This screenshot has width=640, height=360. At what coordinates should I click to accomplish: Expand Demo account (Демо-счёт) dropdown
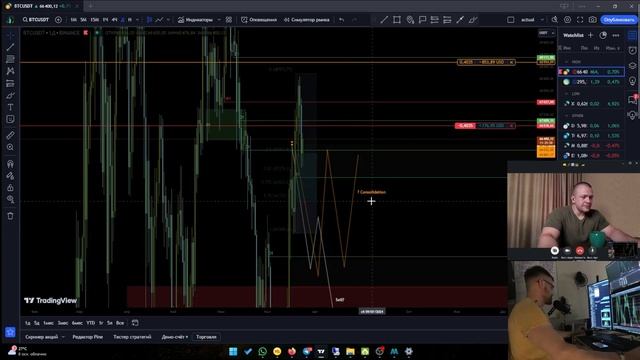tap(175, 337)
